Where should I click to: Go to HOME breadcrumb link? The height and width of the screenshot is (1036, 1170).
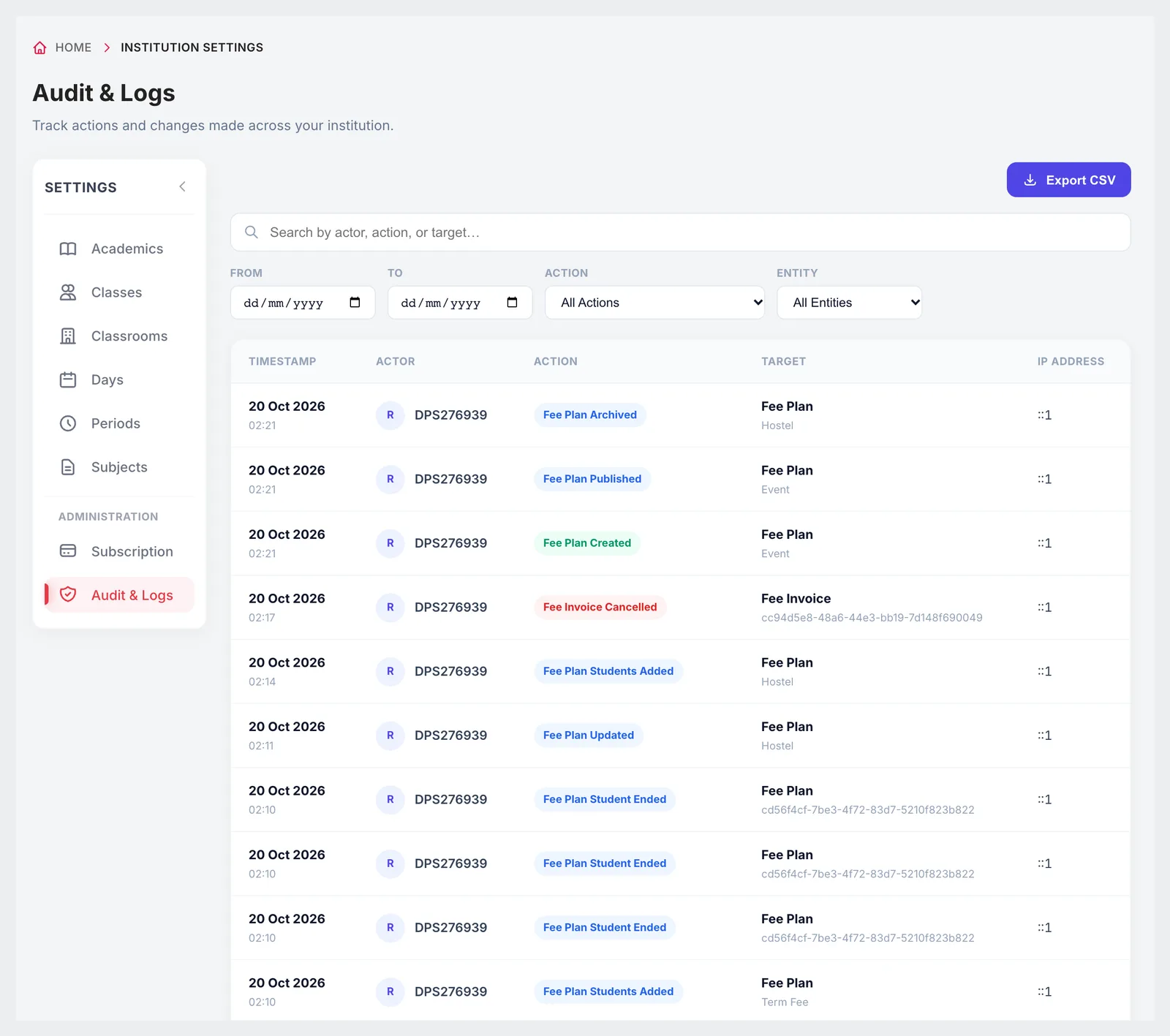click(73, 48)
